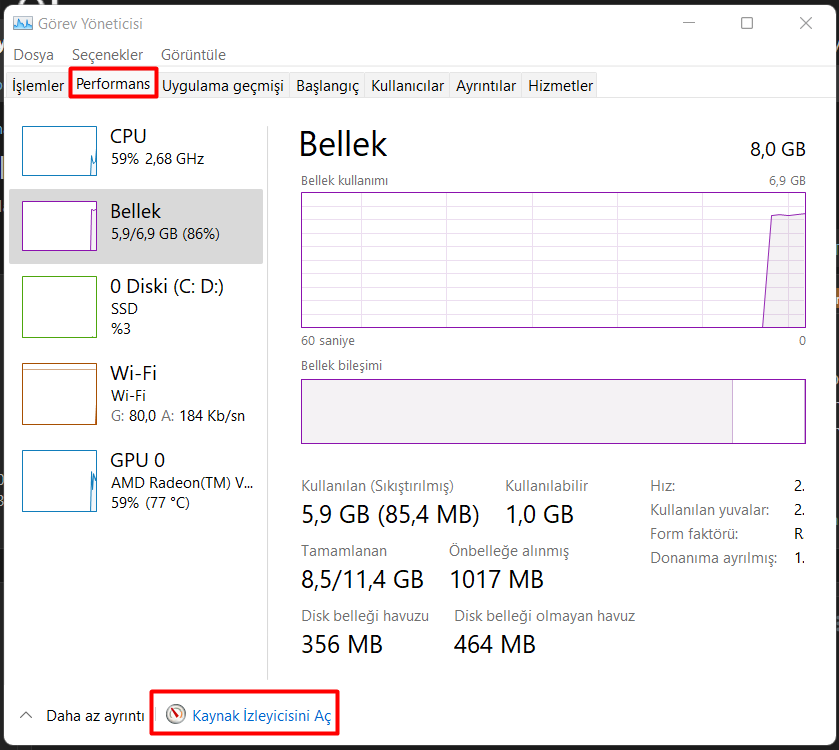
Task: Select the GPU 0 mini graph
Action: pos(59,481)
